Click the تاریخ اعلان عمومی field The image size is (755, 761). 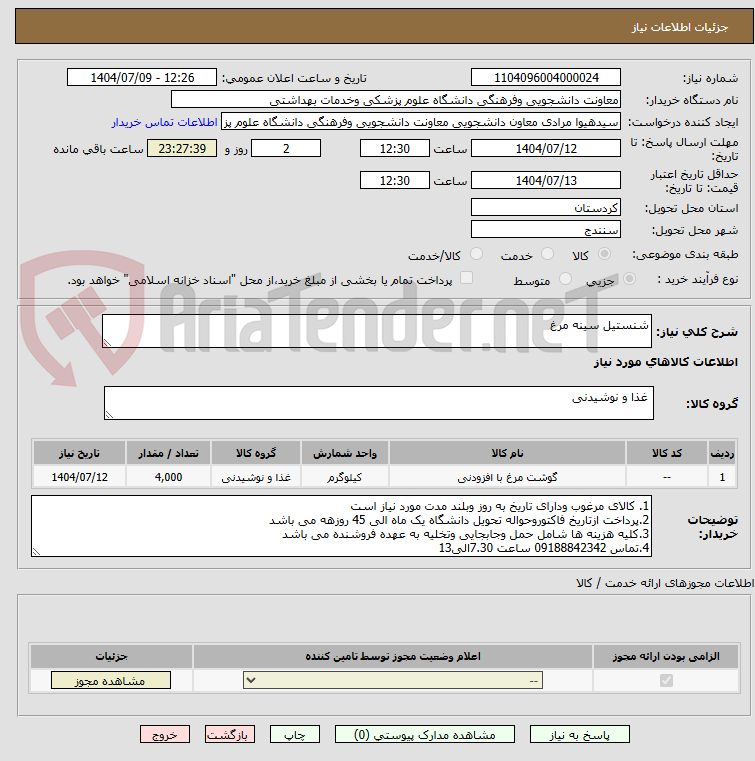142,77
